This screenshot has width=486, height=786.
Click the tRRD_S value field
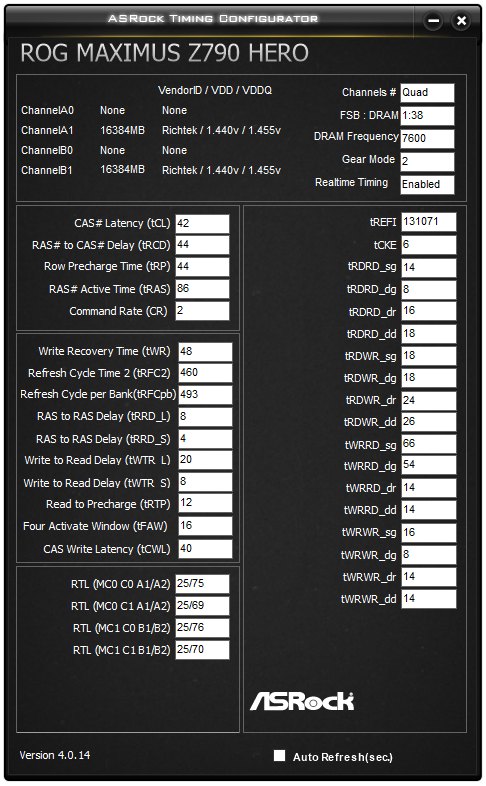click(205, 439)
